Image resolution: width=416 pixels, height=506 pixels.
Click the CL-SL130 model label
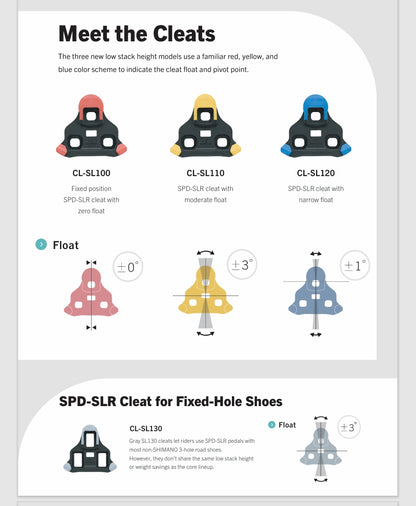(x=146, y=428)
